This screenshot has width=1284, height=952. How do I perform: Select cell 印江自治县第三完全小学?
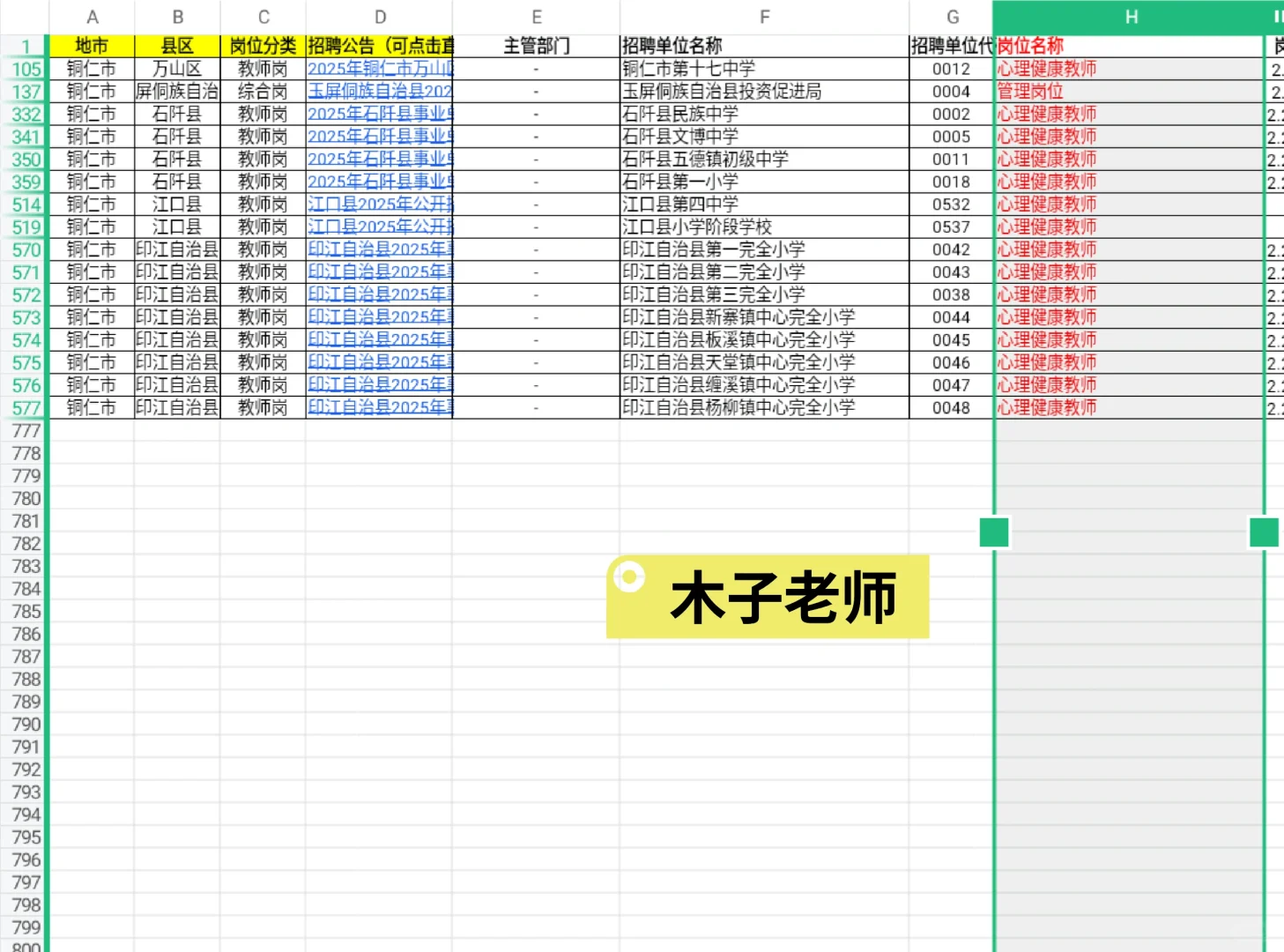click(764, 294)
